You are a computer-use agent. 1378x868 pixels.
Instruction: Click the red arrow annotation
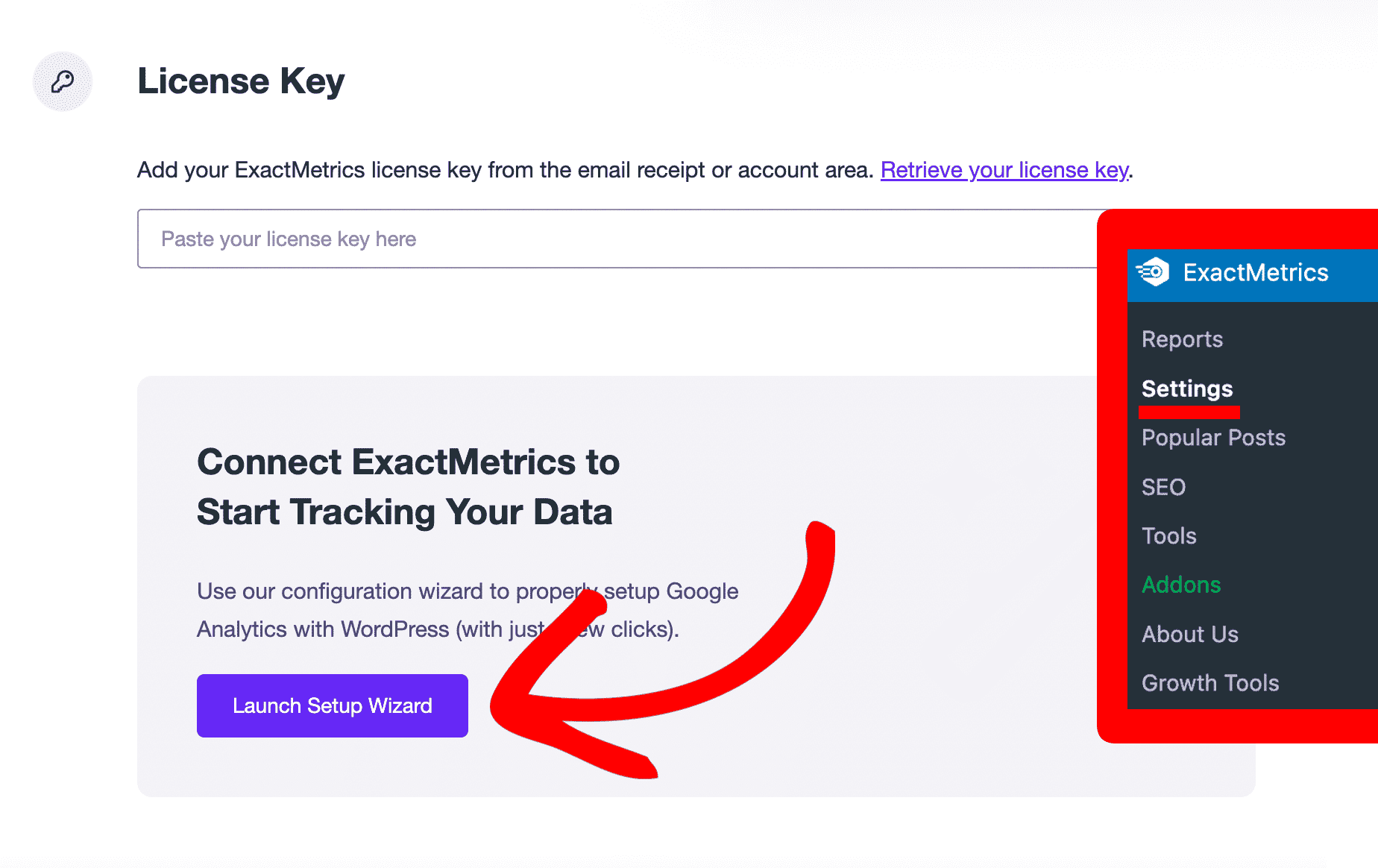(662, 650)
